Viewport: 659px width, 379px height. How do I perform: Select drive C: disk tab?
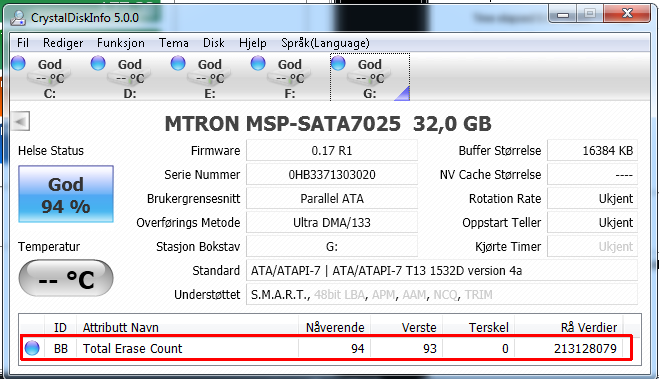tap(50, 78)
